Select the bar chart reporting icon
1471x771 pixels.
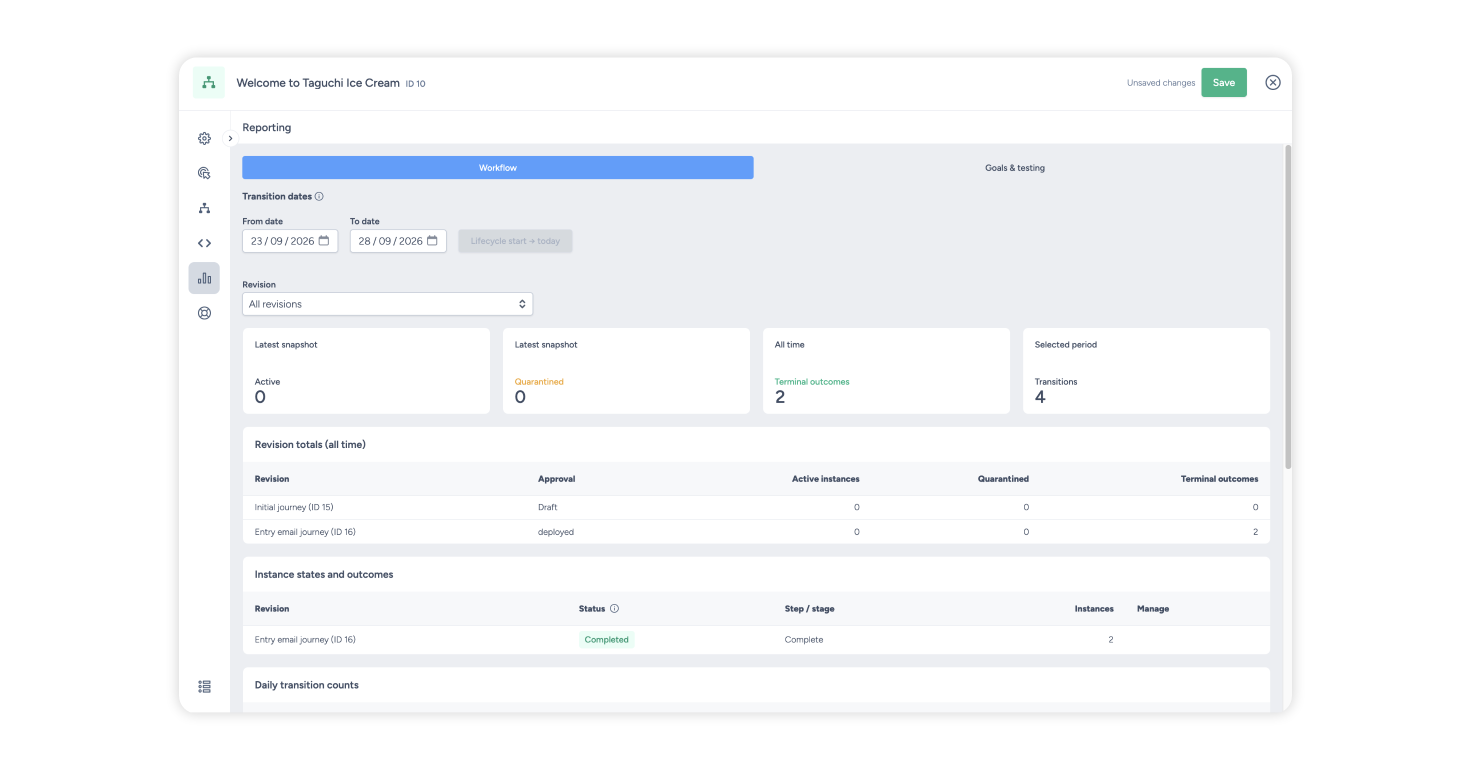coord(204,278)
